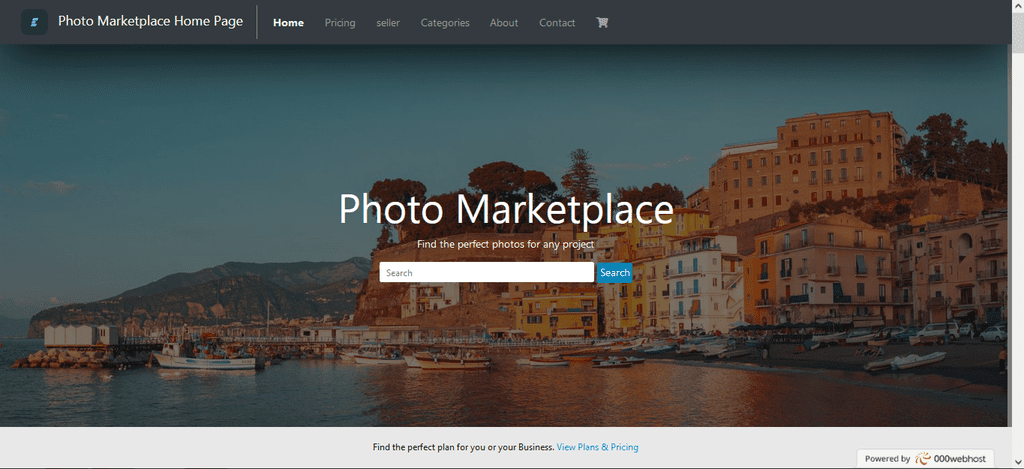Open the Home nav item
Screen dimensions: 1024x469
(x=289, y=22)
